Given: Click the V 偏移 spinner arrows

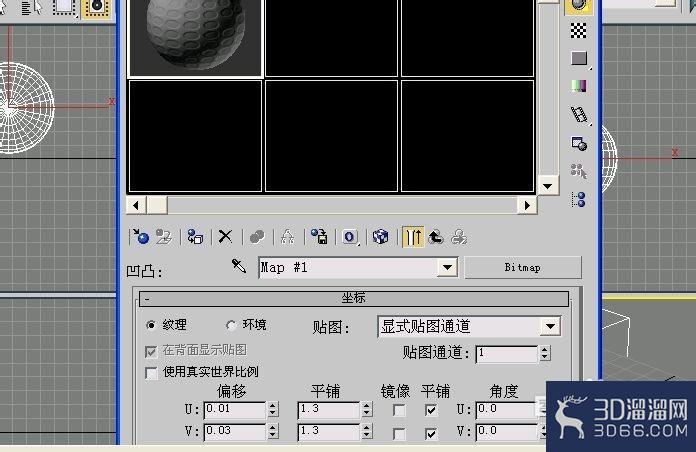Looking at the screenshot, I should click(x=273, y=431).
